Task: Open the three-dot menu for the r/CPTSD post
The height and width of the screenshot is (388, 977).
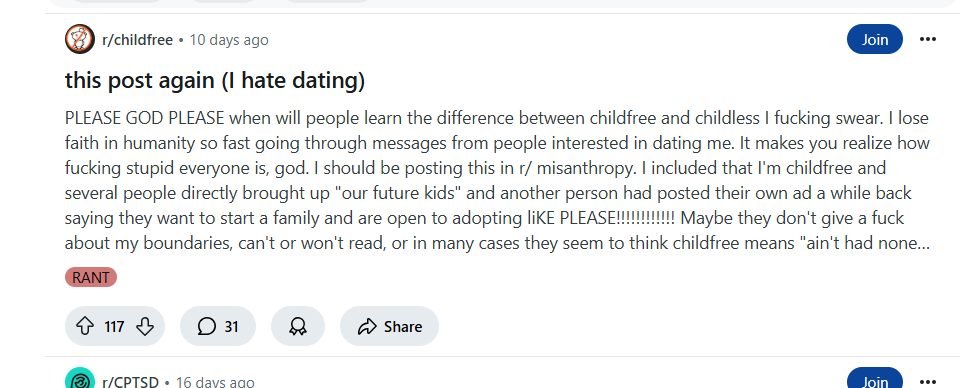Action: click(928, 381)
